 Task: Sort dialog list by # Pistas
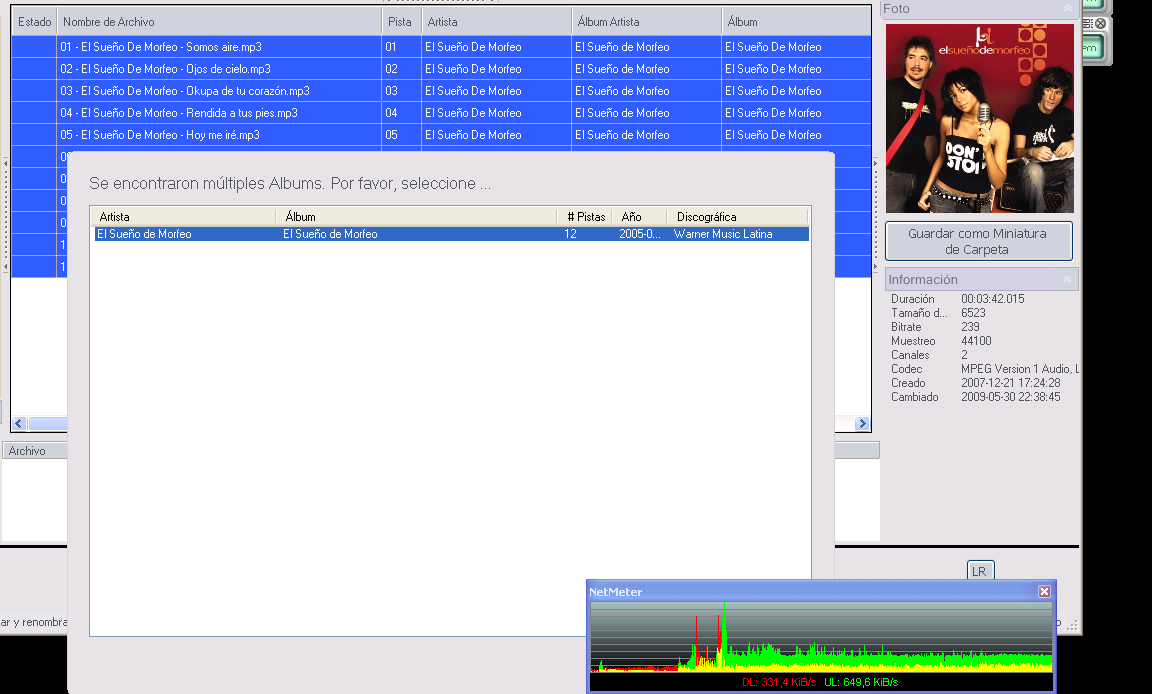(586, 217)
